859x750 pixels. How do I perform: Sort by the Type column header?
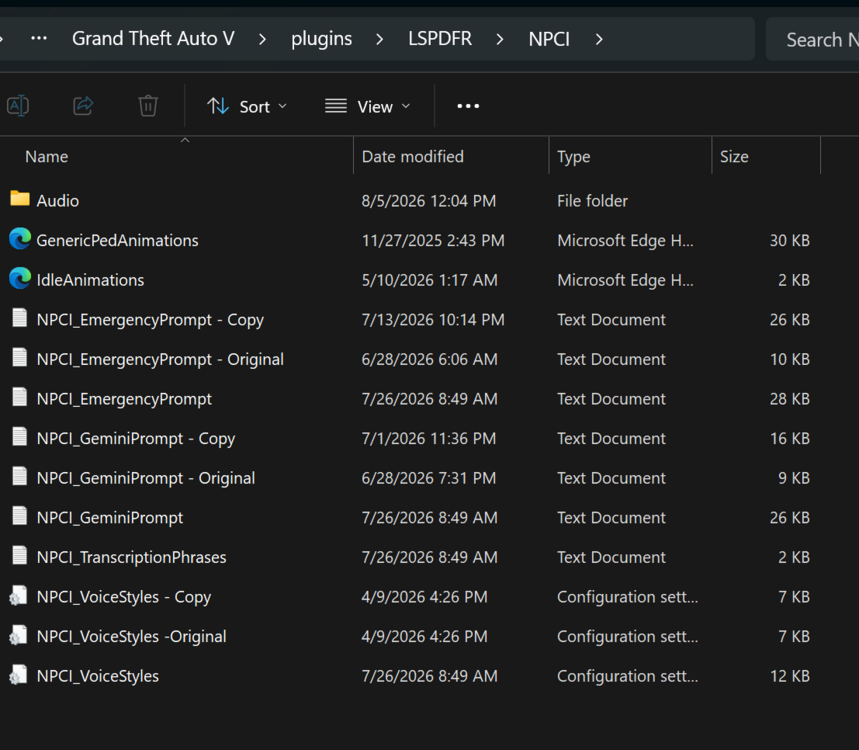574,157
